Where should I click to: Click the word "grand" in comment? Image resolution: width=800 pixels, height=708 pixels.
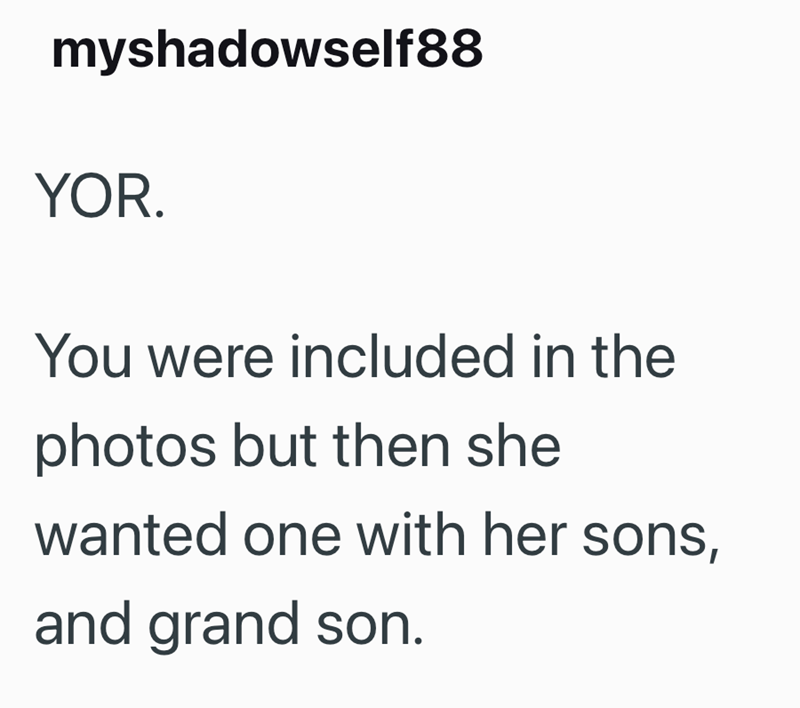pyautogui.click(x=223, y=627)
